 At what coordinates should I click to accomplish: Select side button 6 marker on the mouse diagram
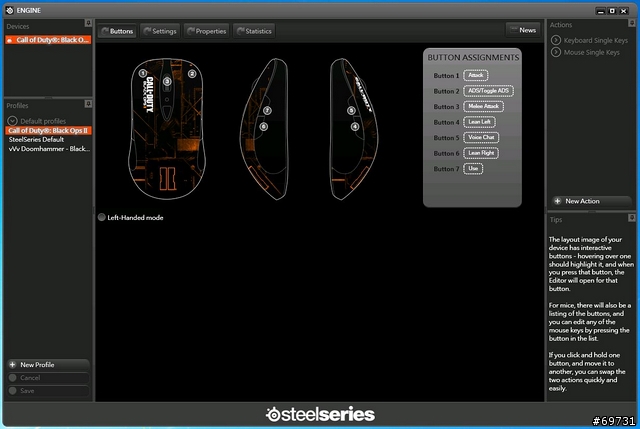click(264, 127)
